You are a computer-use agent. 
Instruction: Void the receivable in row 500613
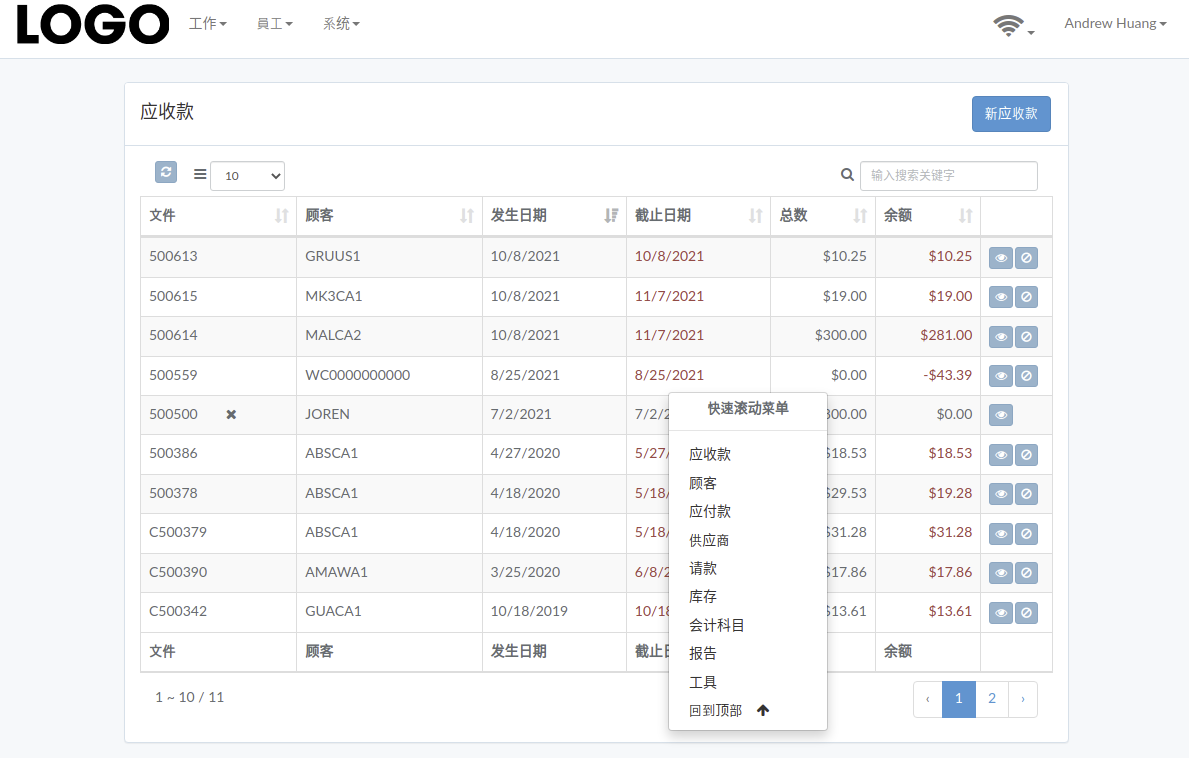click(x=1026, y=258)
